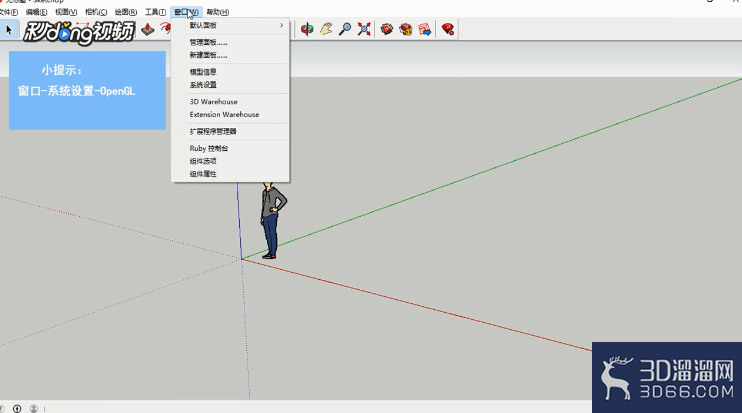Click the user sign-in status icon

coord(34,408)
